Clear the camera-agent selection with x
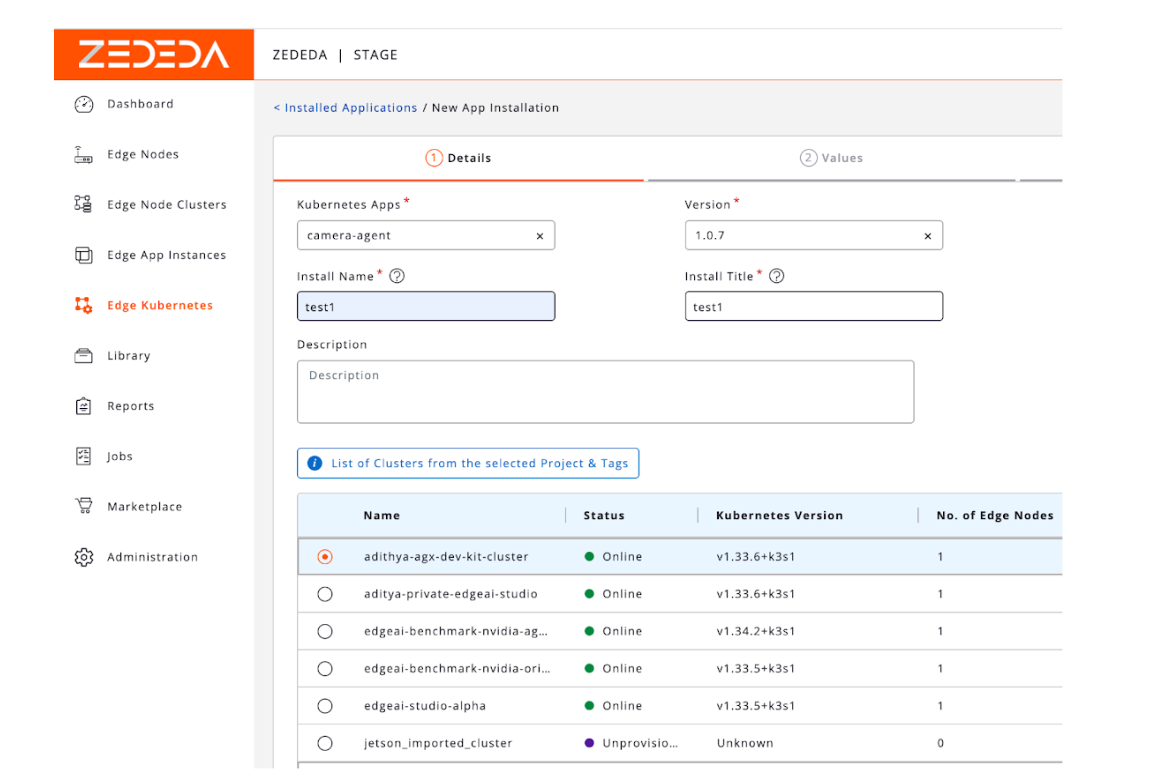The width and height of the screenshot is (1167, 784). (x=540, y=237)
